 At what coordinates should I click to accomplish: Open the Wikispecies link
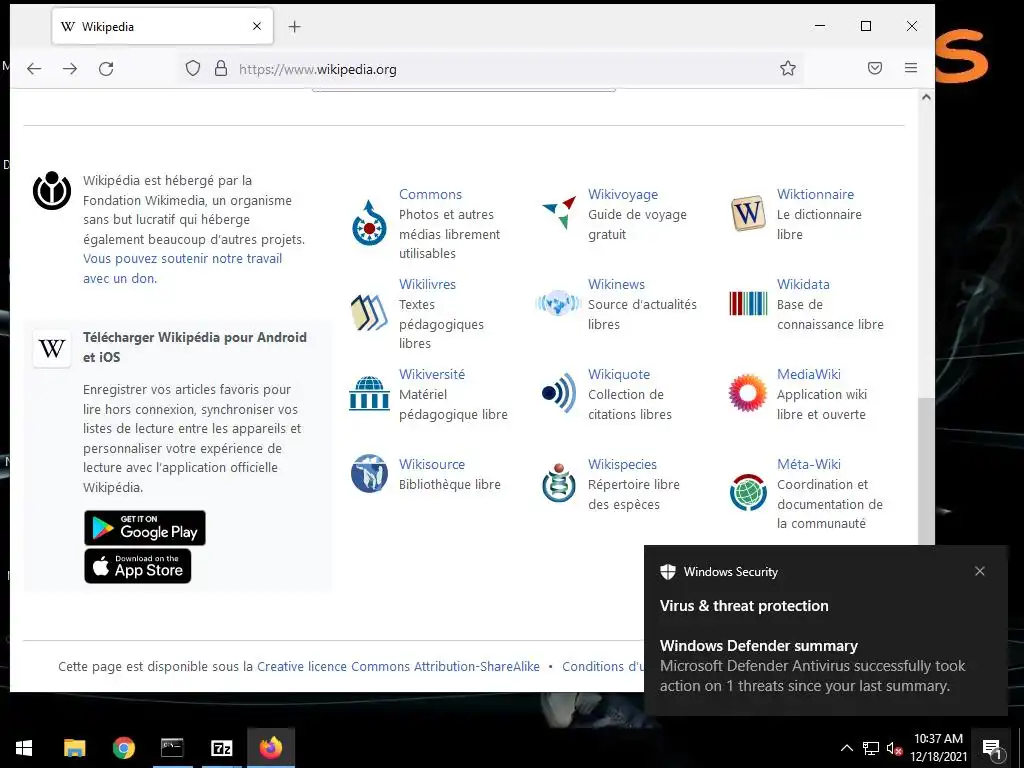pos(622,465)
